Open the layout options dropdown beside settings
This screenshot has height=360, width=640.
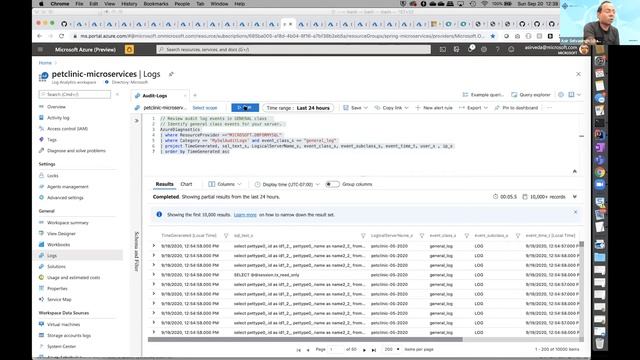(575, 95)
